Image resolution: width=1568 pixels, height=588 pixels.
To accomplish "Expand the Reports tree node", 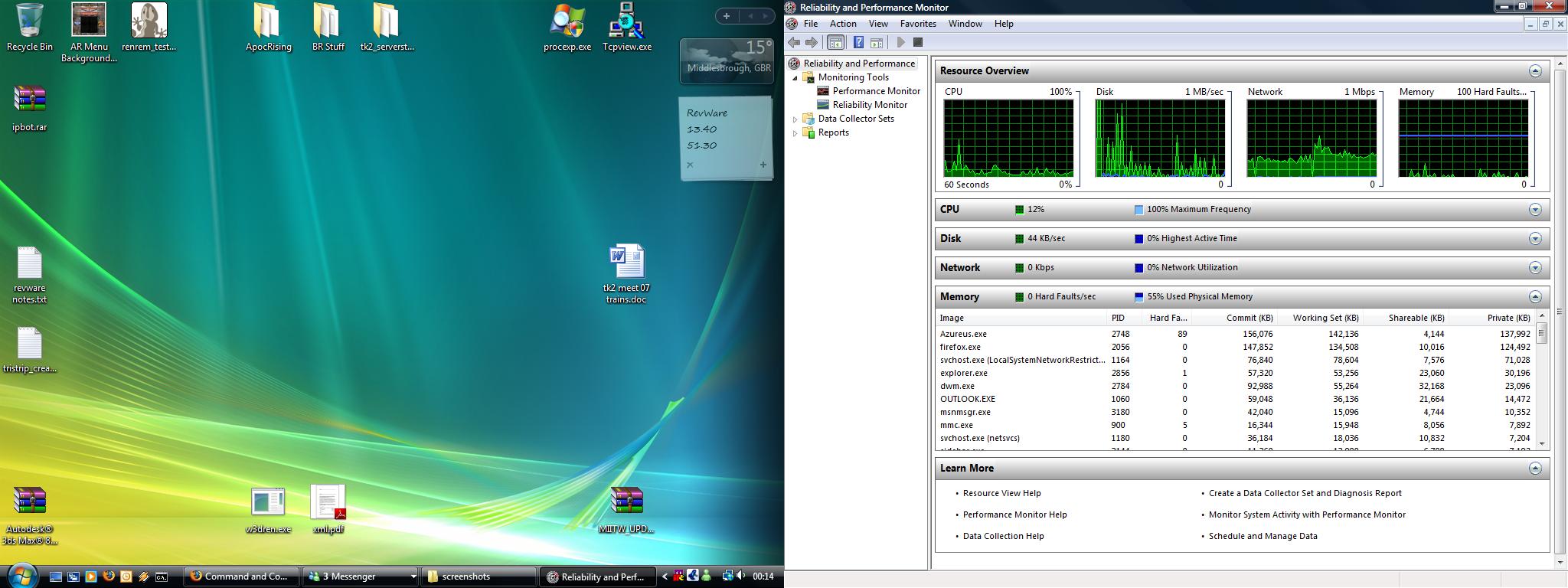I will coord(795,133).
